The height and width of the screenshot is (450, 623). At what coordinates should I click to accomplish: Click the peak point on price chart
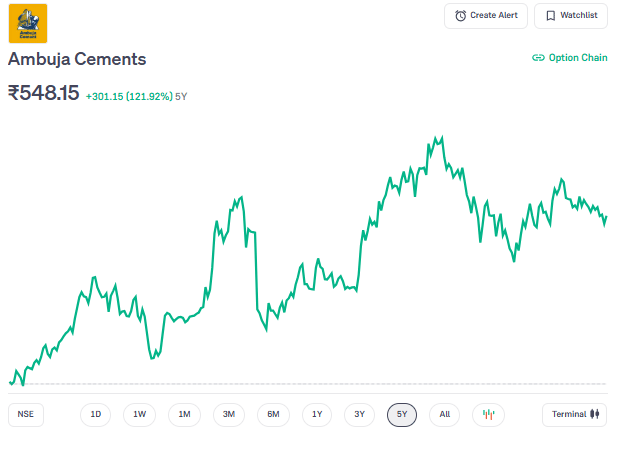(437, 136)
